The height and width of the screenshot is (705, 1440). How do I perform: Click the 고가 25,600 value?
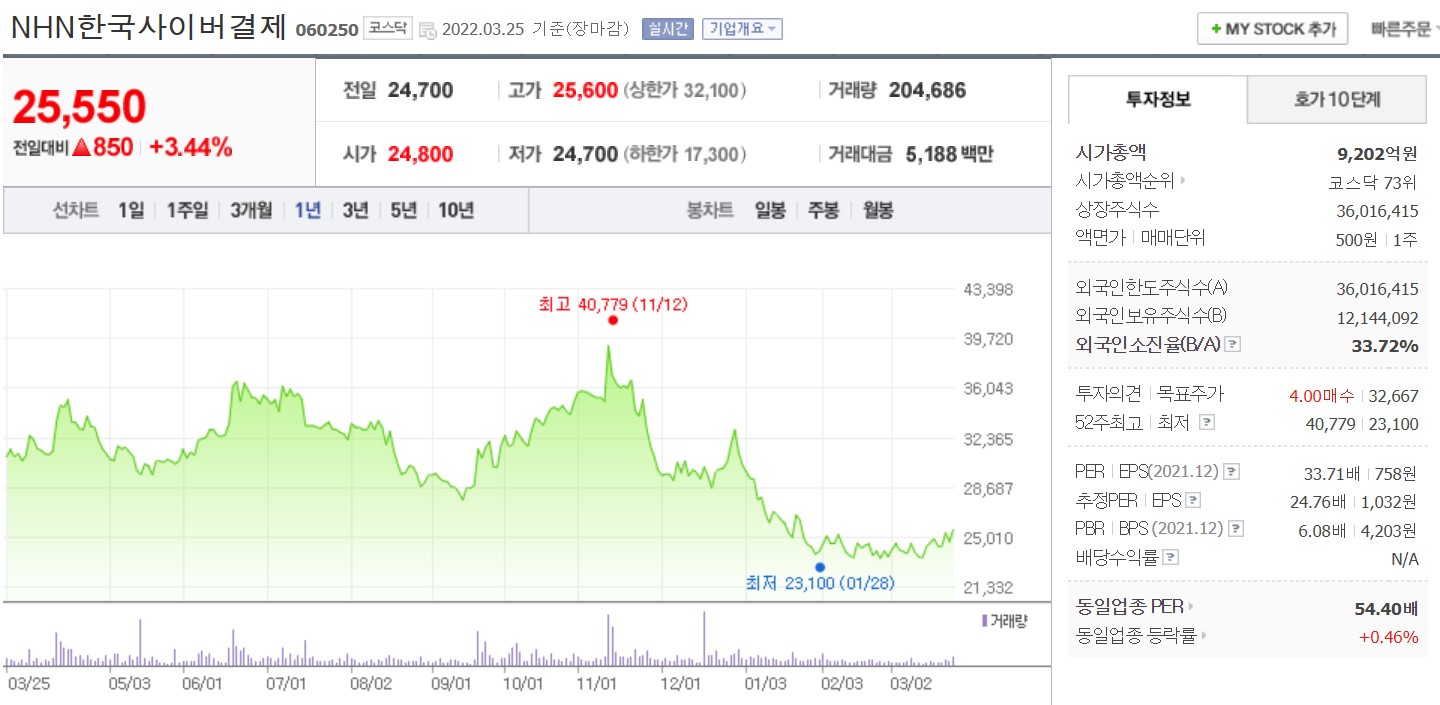click(585, 91)
